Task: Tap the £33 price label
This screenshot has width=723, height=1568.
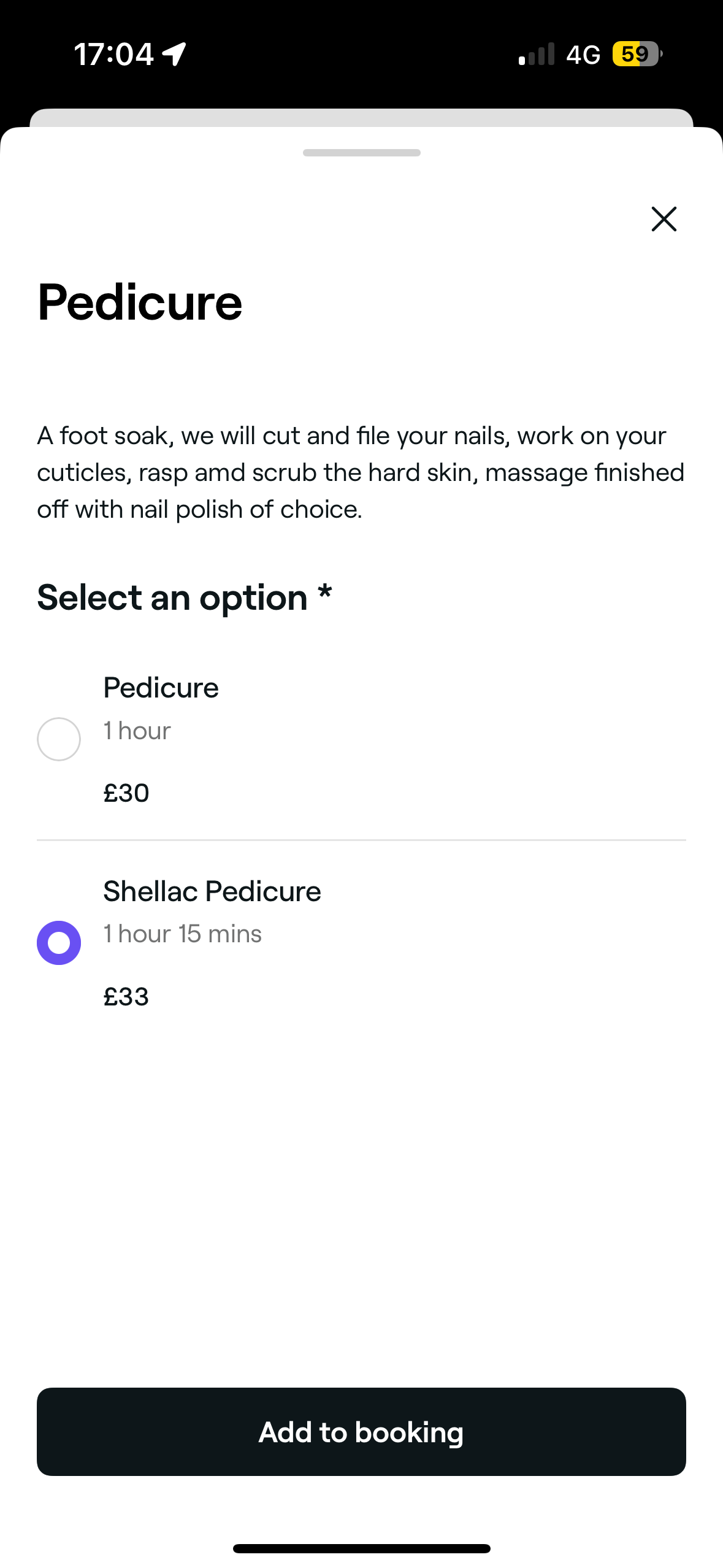Action: [x=126, y=997]
